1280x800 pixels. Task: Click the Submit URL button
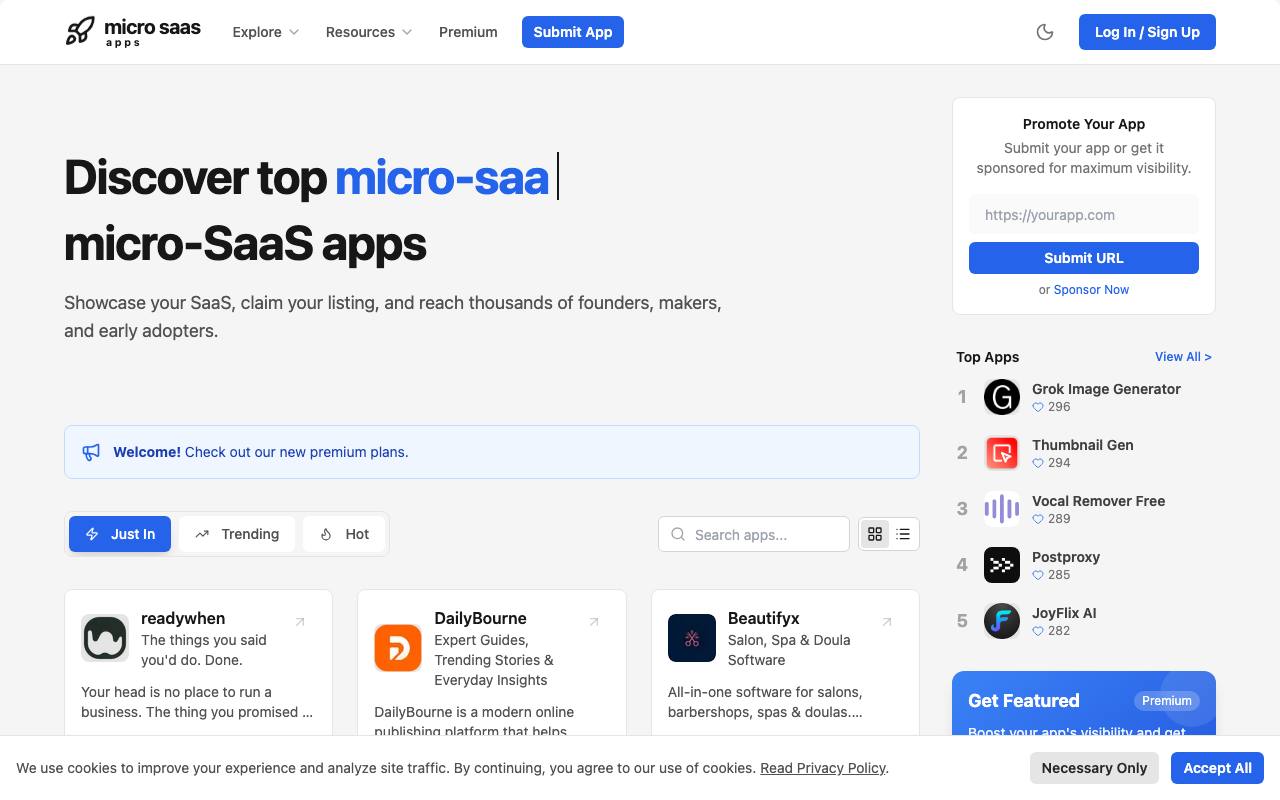click(1084, 258)
